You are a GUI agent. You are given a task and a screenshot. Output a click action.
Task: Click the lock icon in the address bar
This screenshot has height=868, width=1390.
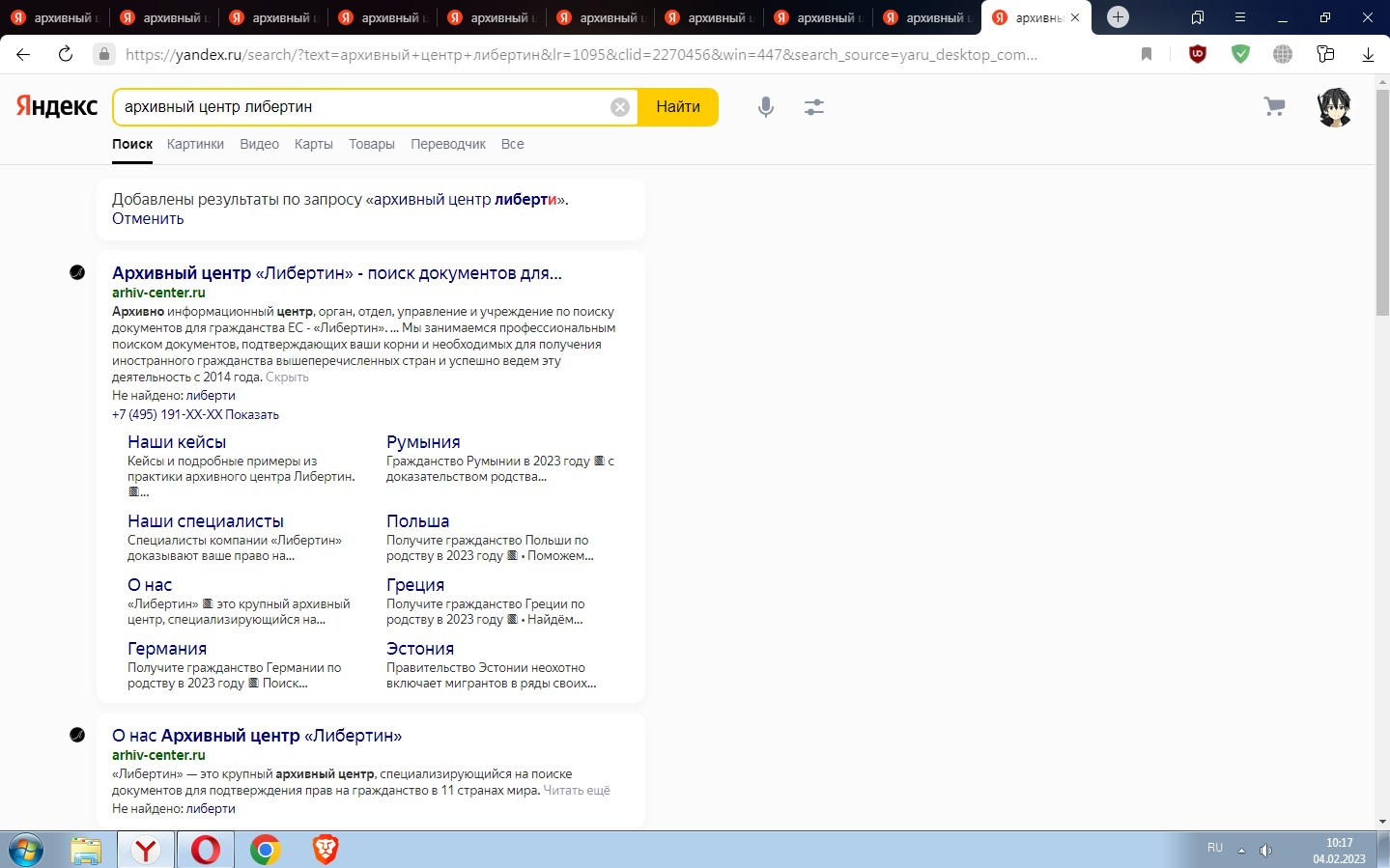(x=104, y=54)
